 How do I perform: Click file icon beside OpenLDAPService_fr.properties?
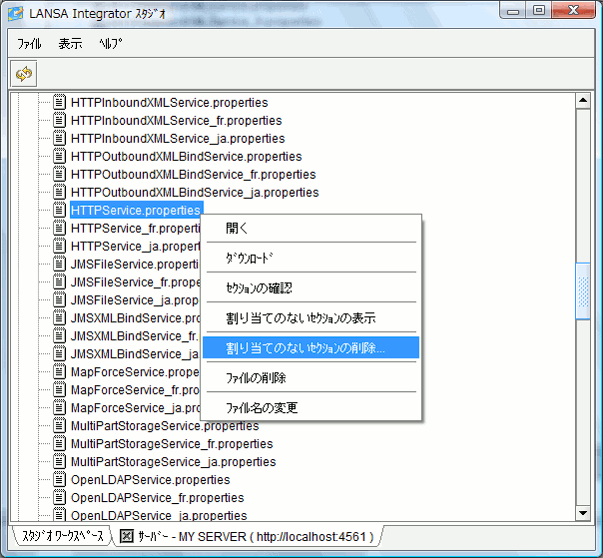pos(59,497)
